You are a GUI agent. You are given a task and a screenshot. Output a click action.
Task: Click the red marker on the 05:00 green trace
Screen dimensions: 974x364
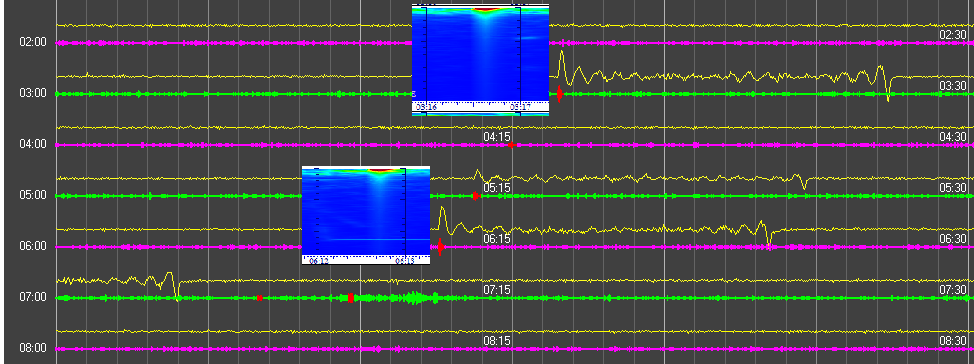[475, 196]
